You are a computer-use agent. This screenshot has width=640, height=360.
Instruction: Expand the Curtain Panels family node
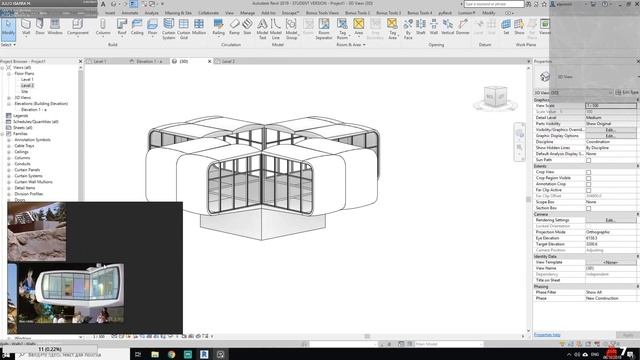[9, 170]
